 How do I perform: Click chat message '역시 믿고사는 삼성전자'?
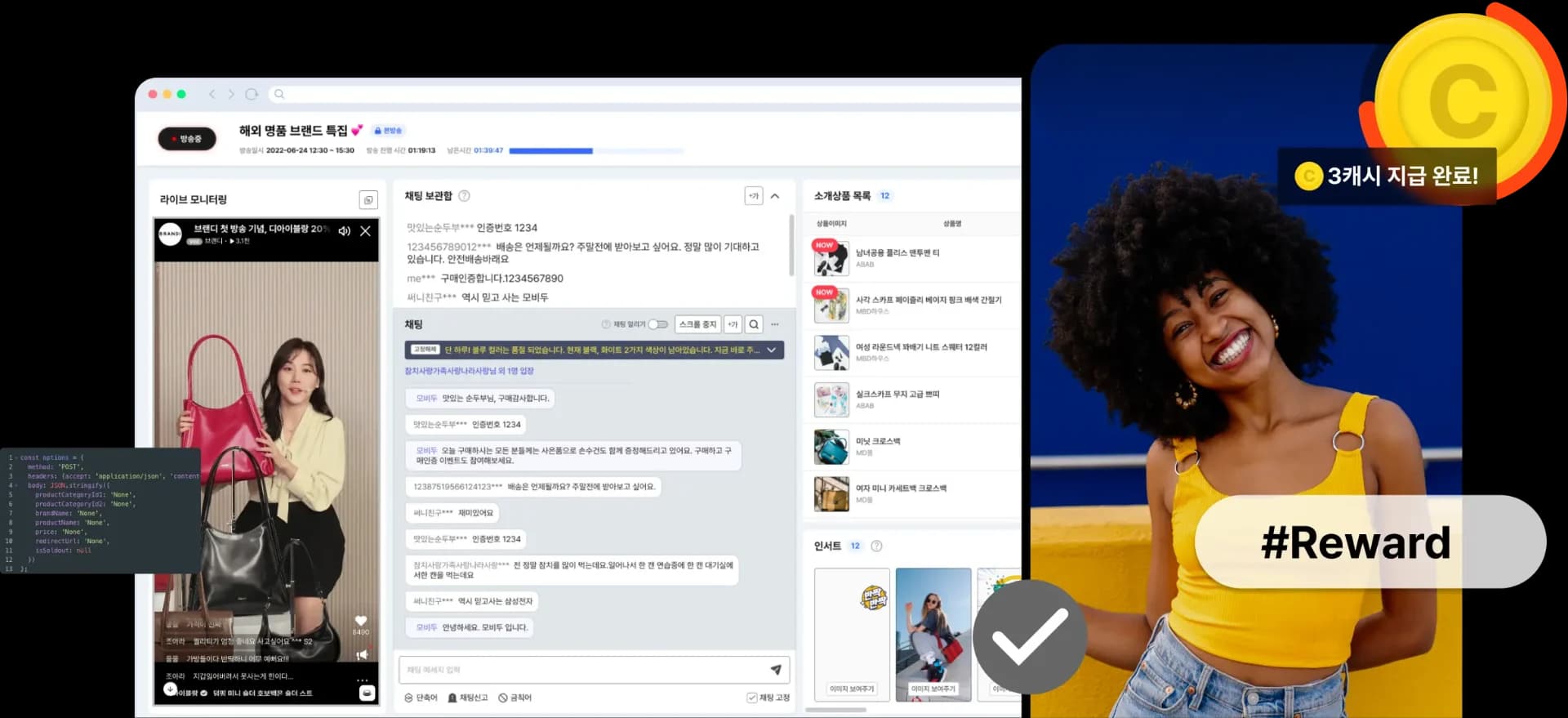click(495, 601)
